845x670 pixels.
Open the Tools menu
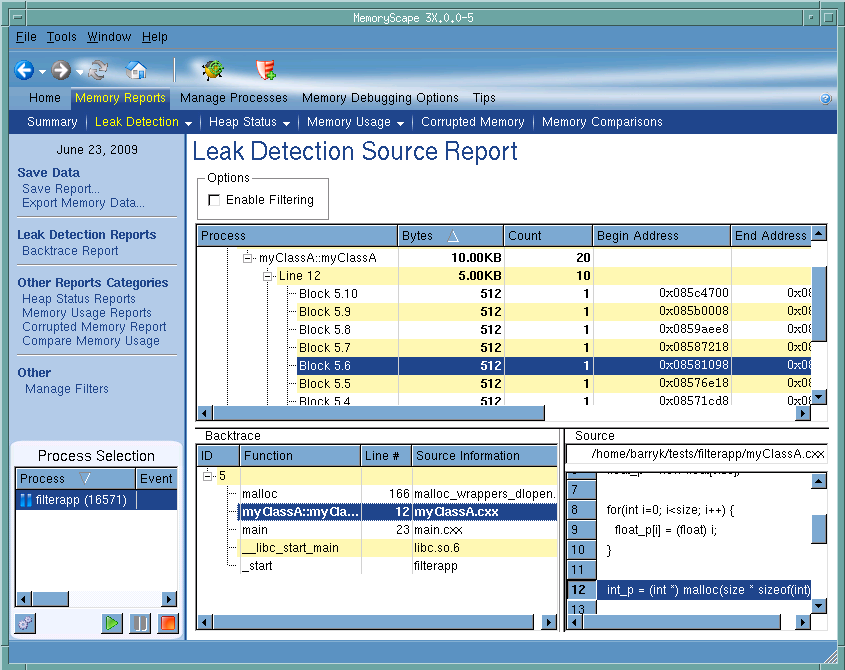point(61,37)
